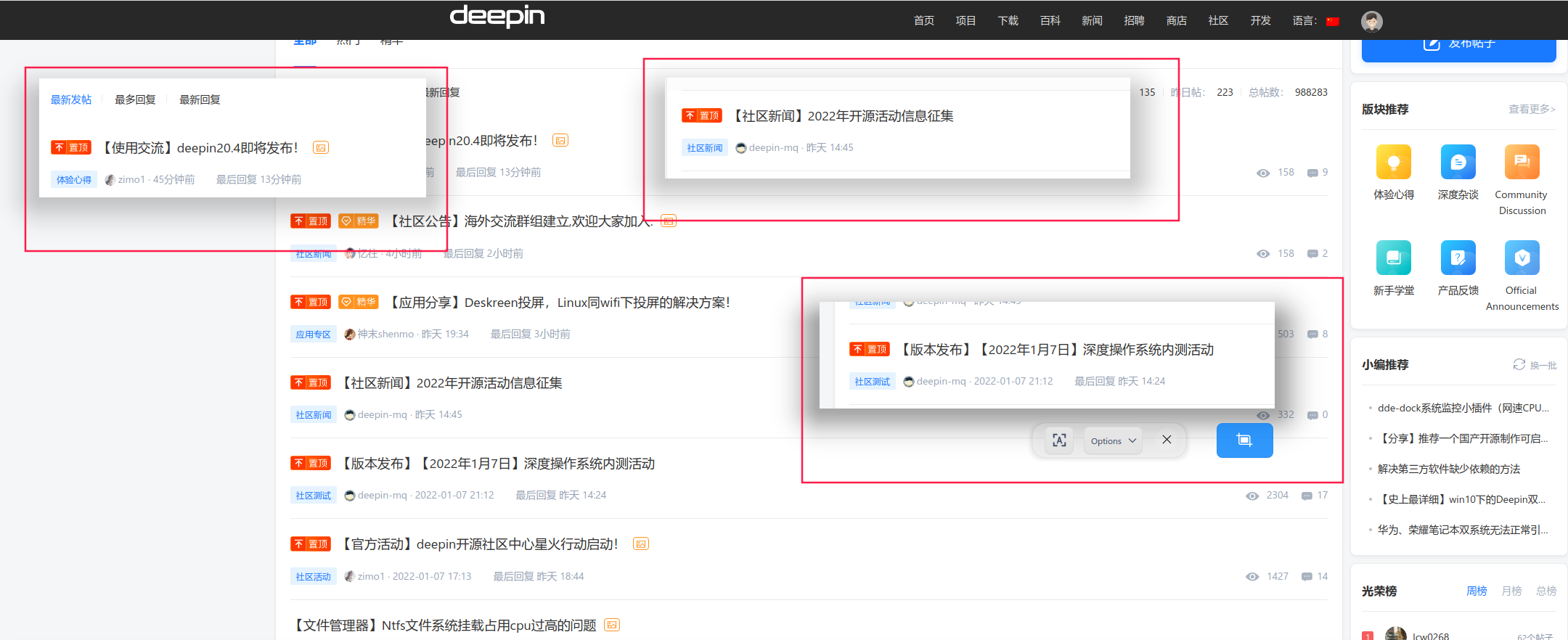Switch 光荣榜 to the 月榜 tab
Screen dimensions: 1568x640
coord(1512,591)
